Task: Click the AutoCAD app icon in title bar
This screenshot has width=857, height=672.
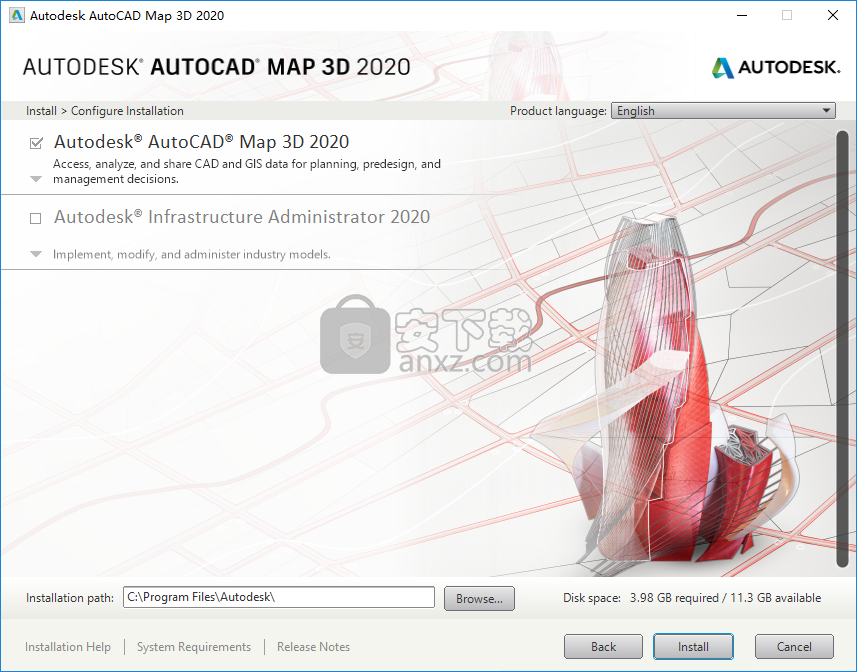Action: [17, 15]
